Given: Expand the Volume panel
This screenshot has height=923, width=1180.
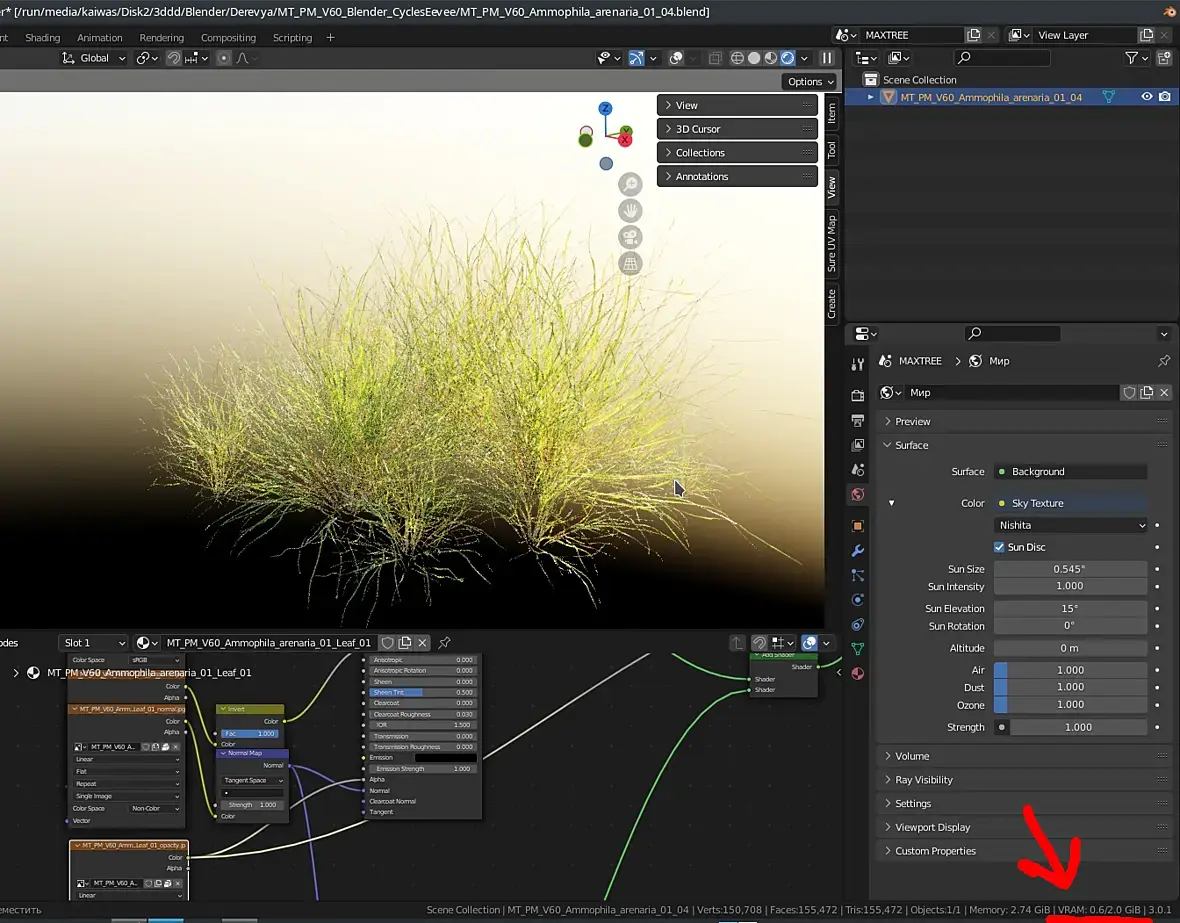Looking at the screenshot, I should point(912,756).
